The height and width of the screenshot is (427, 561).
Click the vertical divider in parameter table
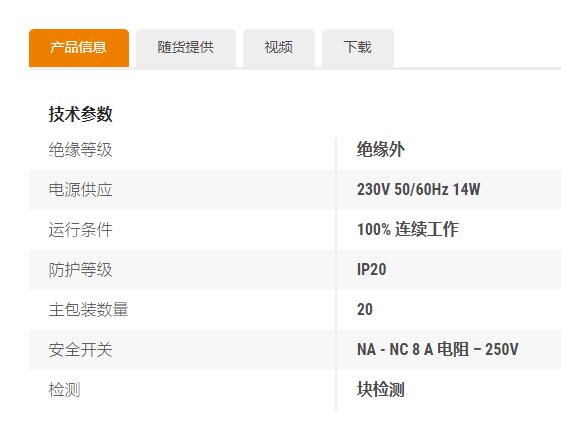click(x=336, y=274)
